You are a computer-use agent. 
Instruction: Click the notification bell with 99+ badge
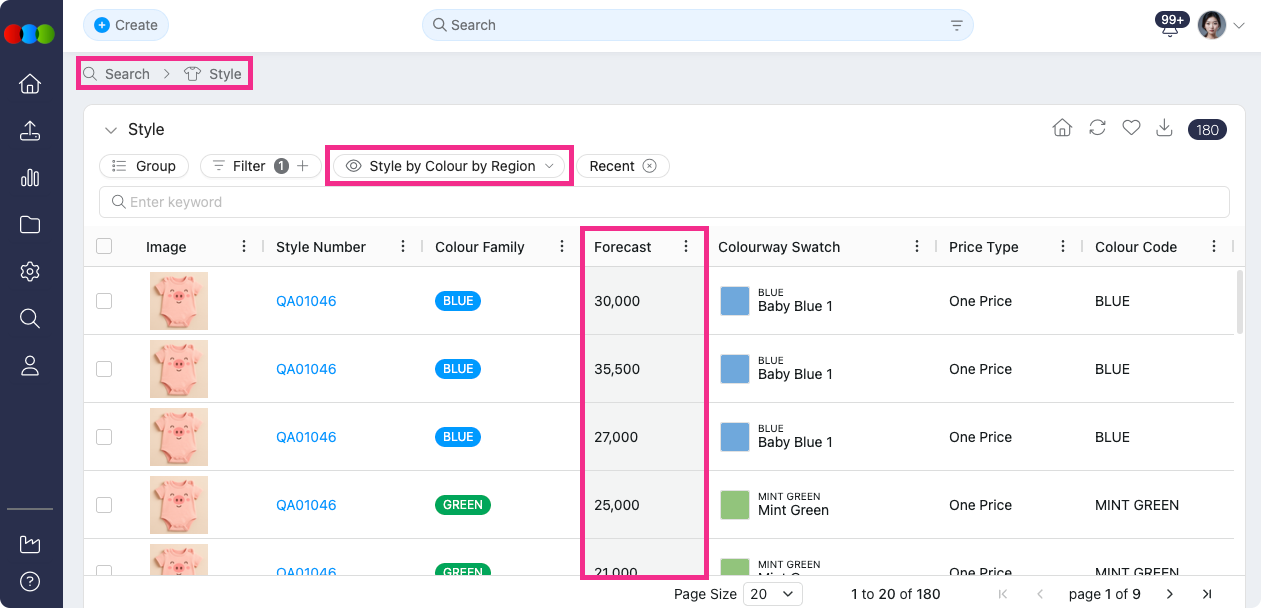[1170, 27]
